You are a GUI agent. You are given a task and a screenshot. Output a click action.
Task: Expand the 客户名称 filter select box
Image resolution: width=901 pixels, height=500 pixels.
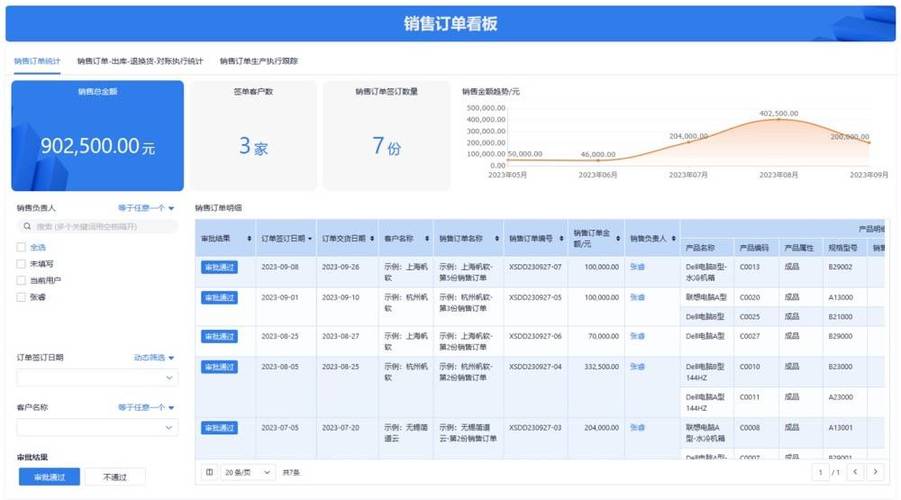[97, 428]
